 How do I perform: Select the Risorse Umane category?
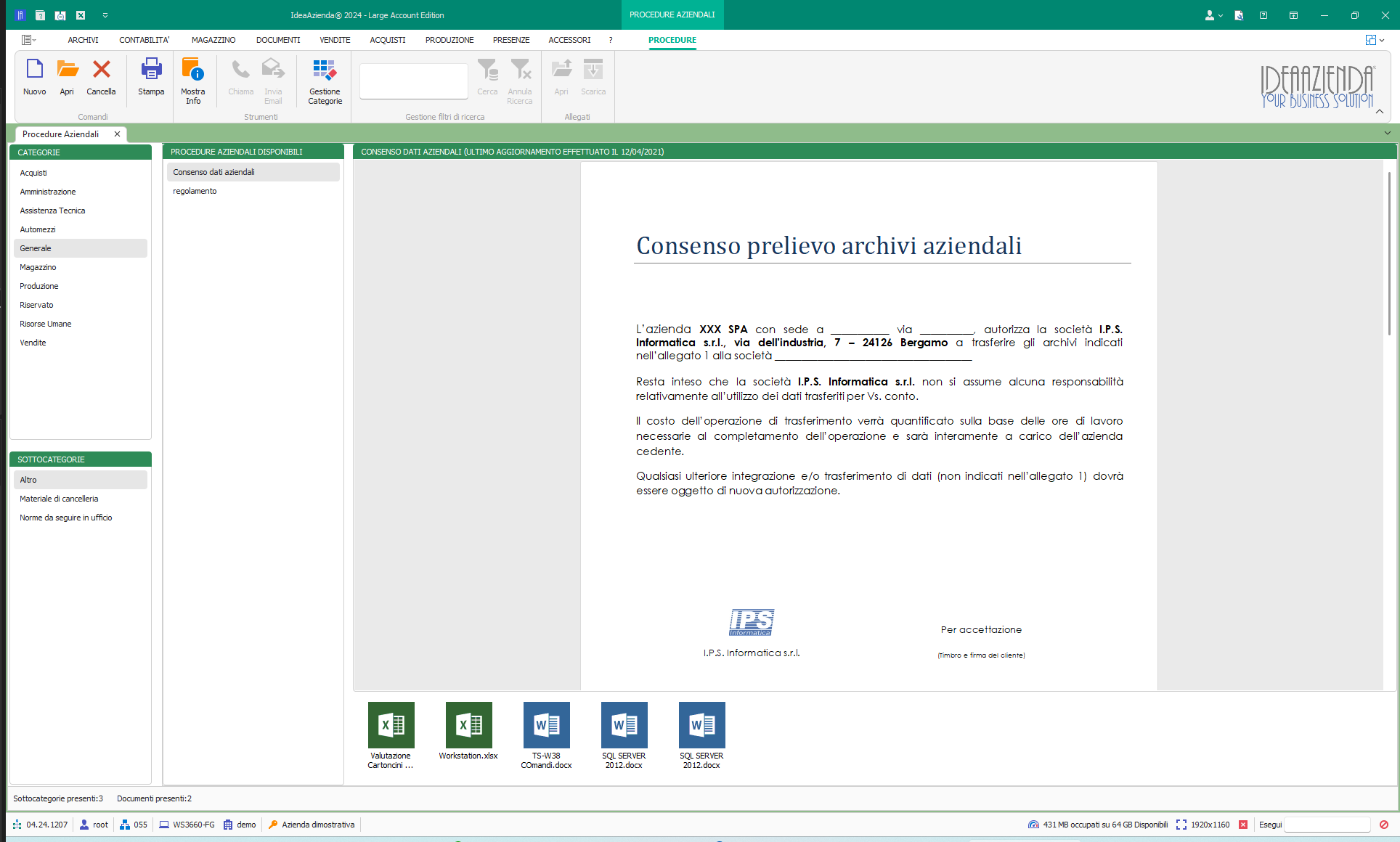(81, 324)
